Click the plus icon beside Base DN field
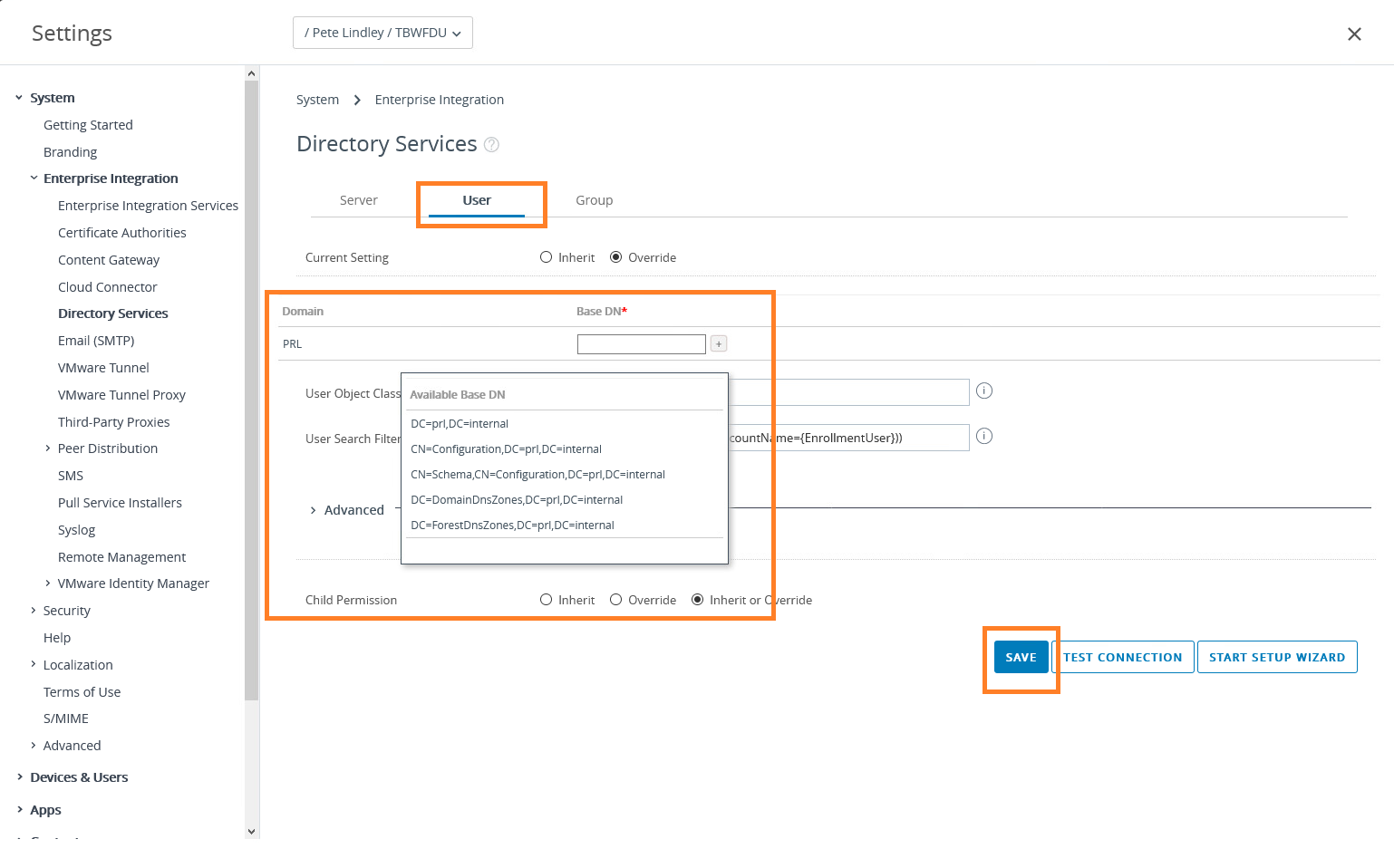 719,344
